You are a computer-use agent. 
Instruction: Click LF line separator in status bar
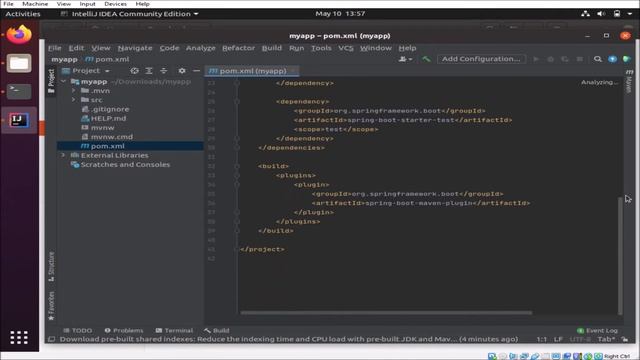click(x=558, y=339)
